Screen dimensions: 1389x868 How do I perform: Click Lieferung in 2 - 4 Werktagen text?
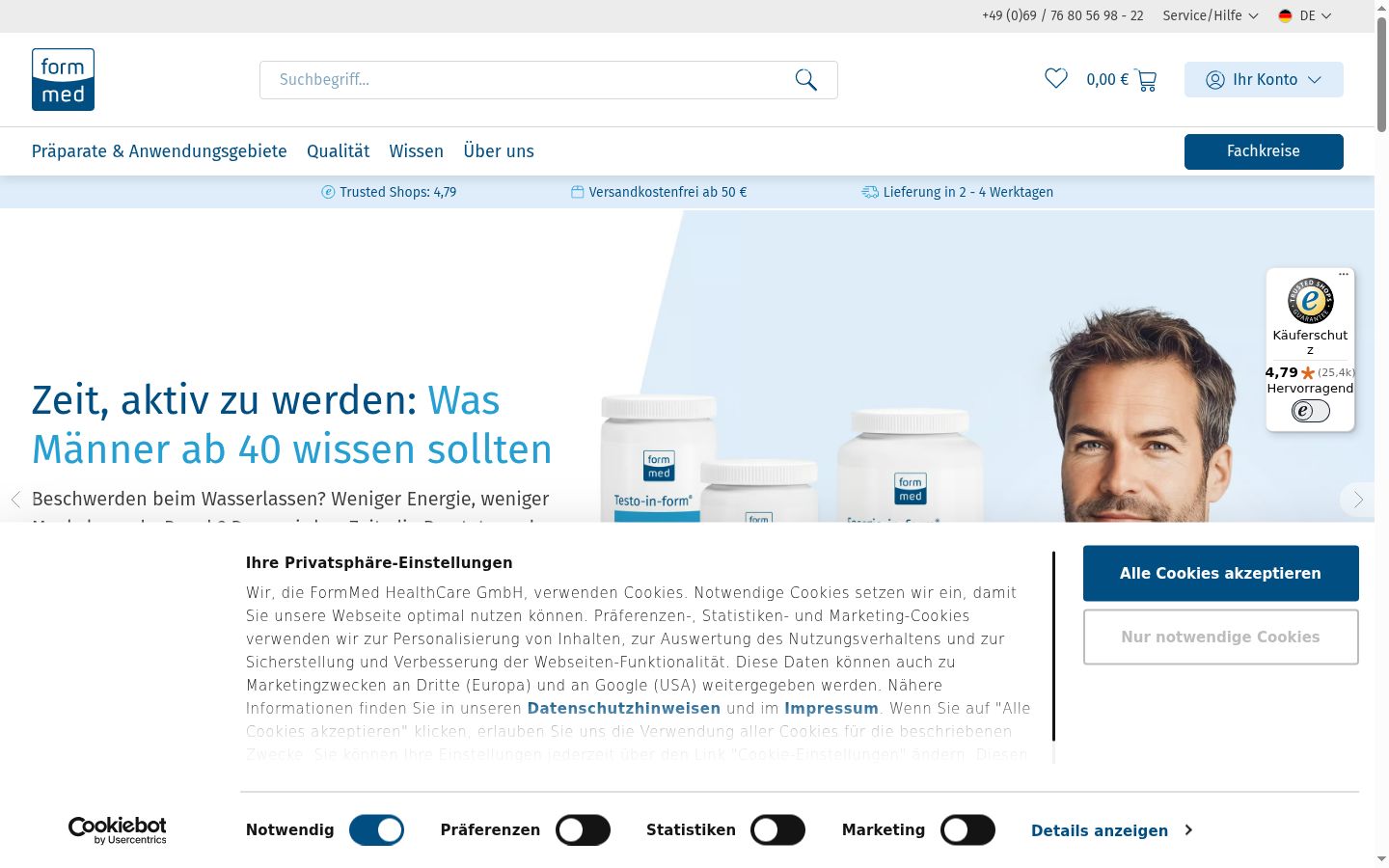(967, 192)
